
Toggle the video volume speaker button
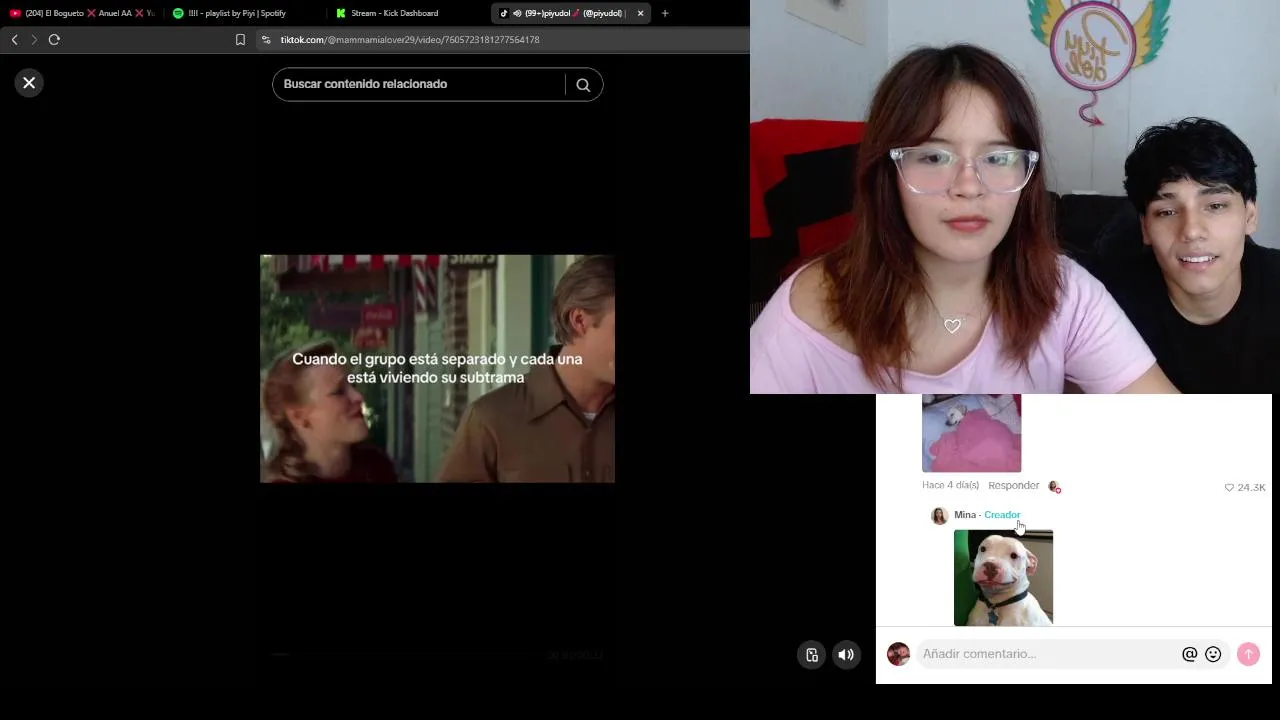tap(846, 655)
